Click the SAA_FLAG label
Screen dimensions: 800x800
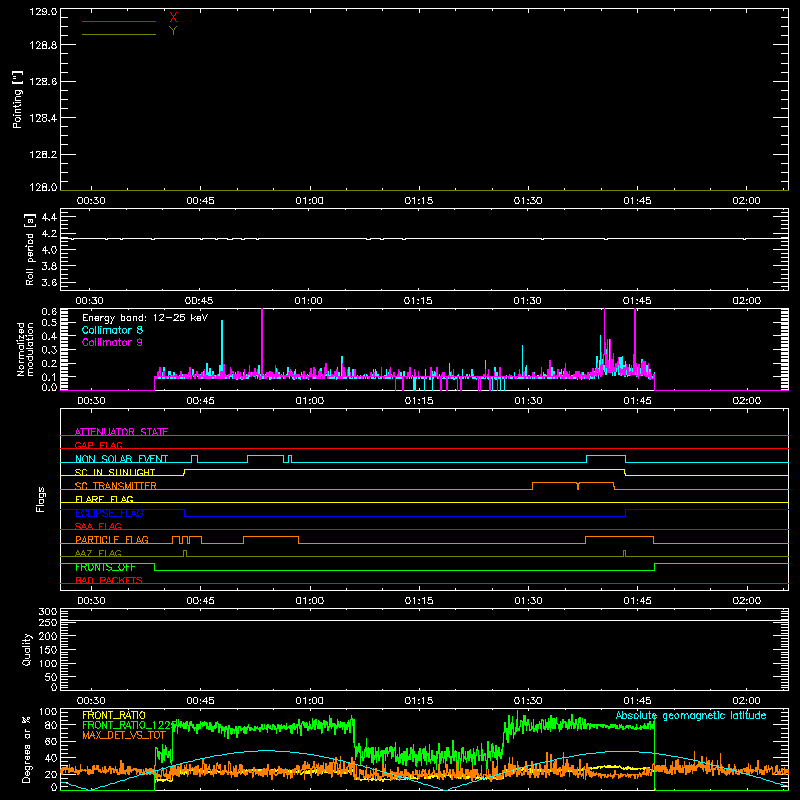point(98,526)
